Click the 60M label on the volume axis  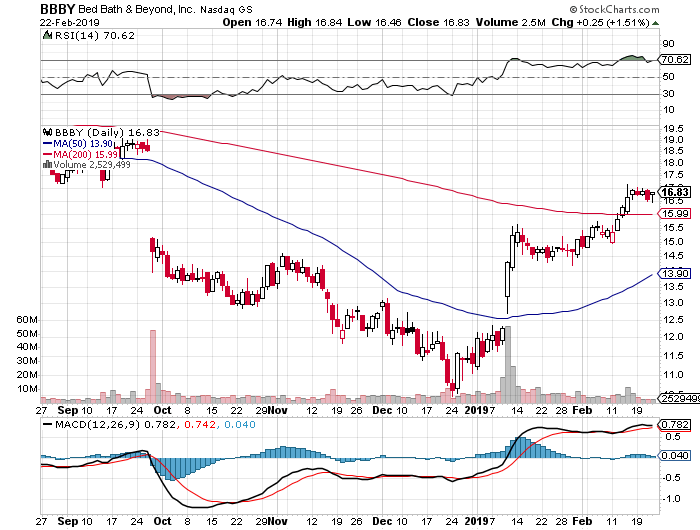coord(27,320)
